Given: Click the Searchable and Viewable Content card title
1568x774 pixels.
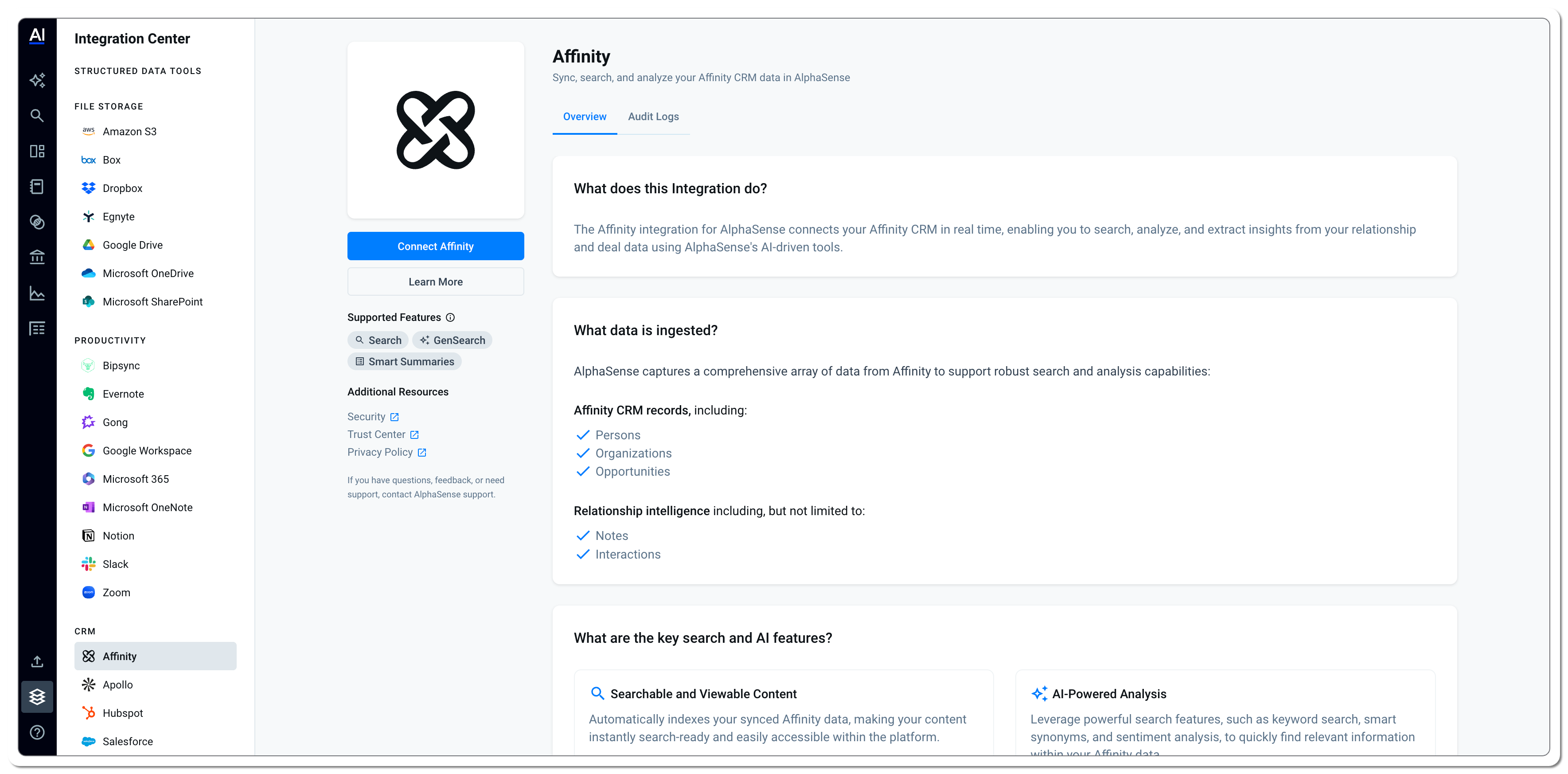Looking at the screenshot, I should (703, 694).
